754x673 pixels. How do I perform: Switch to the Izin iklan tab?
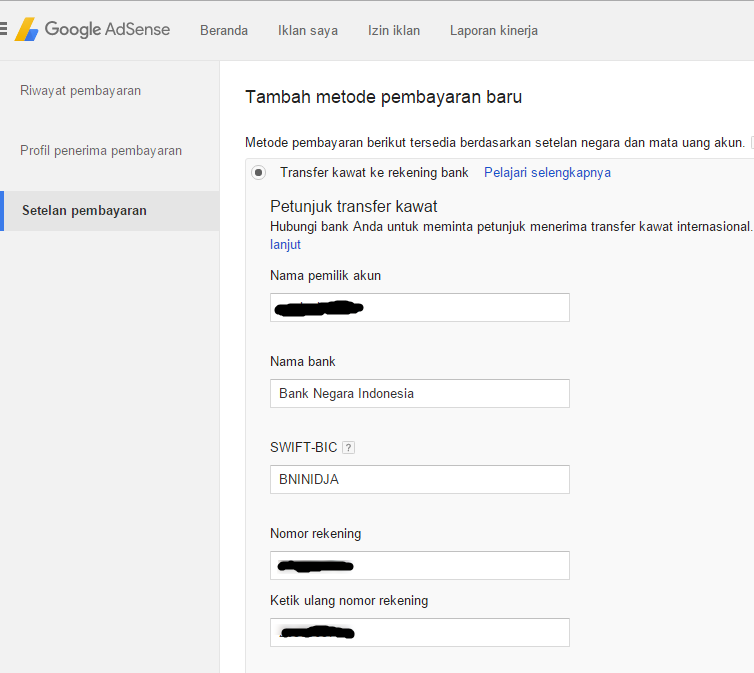[x=394, y=31]
